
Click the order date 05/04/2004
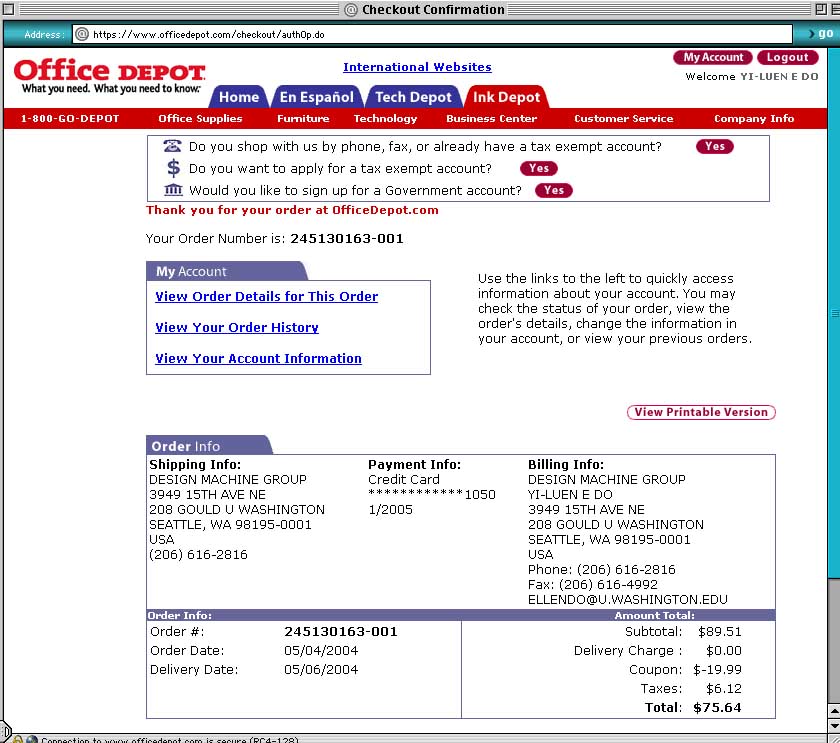coord(321,650)
